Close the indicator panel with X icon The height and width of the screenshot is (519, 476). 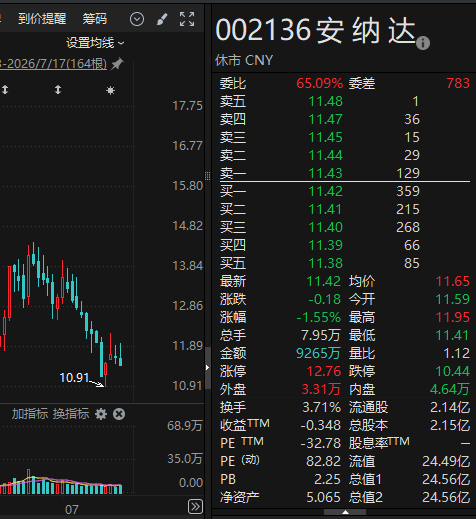(119, 414)
